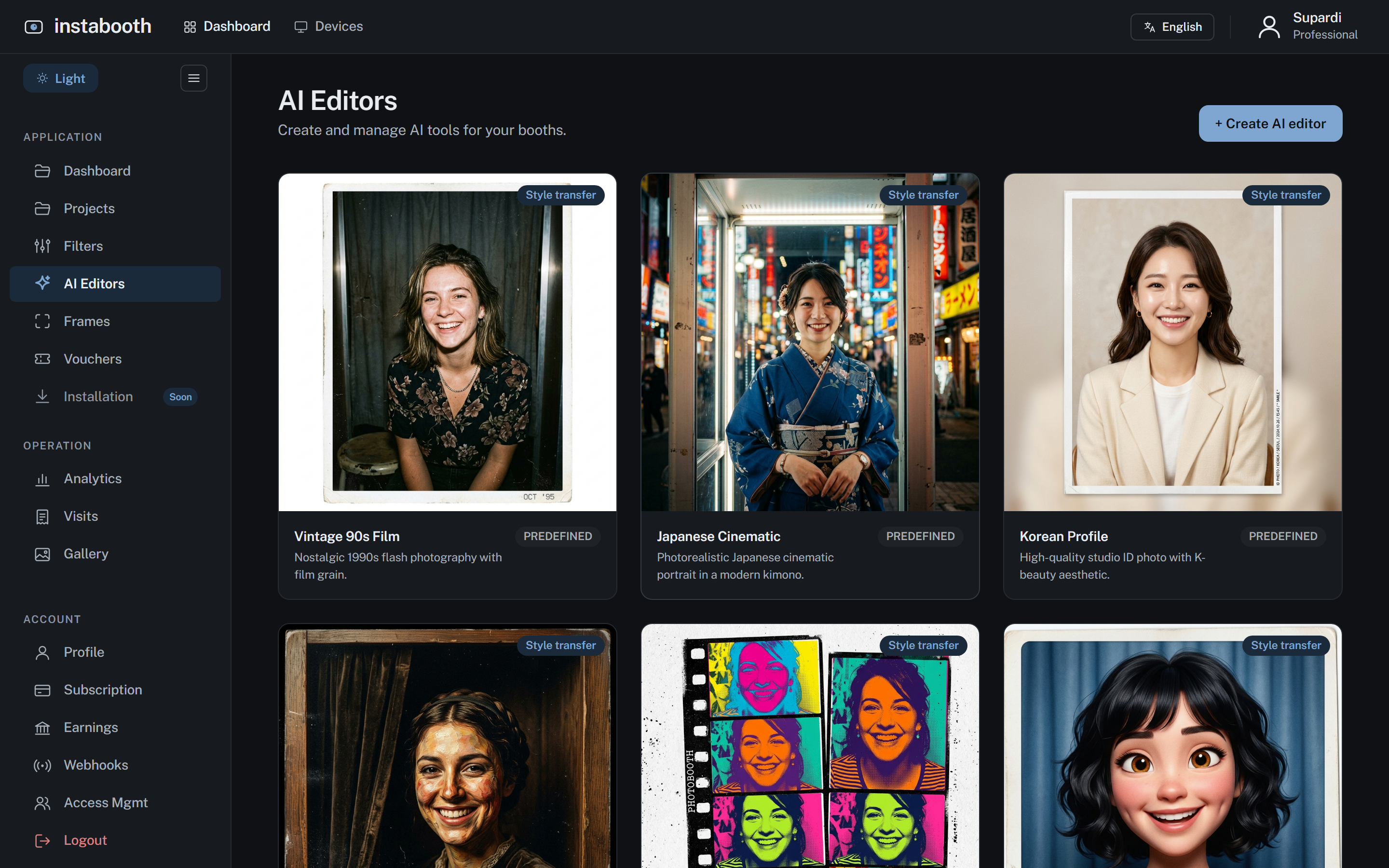Click the Earnings bank icon
This screenshot has width=1389, height=868.
[42, 727]
